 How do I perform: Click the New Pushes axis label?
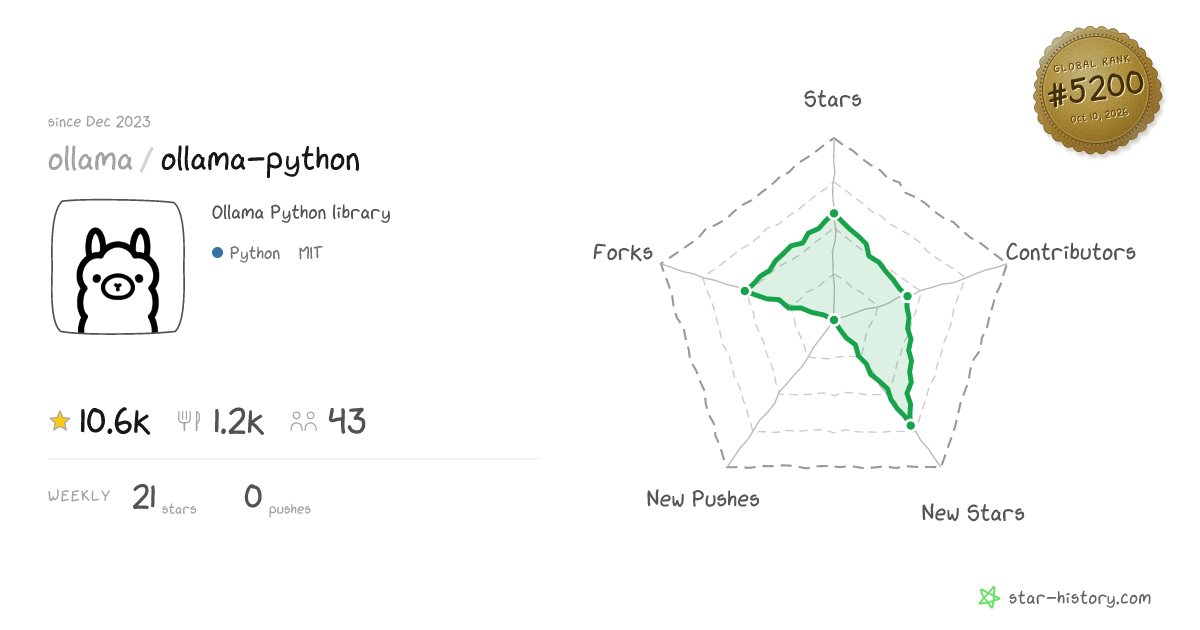point(703,498)
